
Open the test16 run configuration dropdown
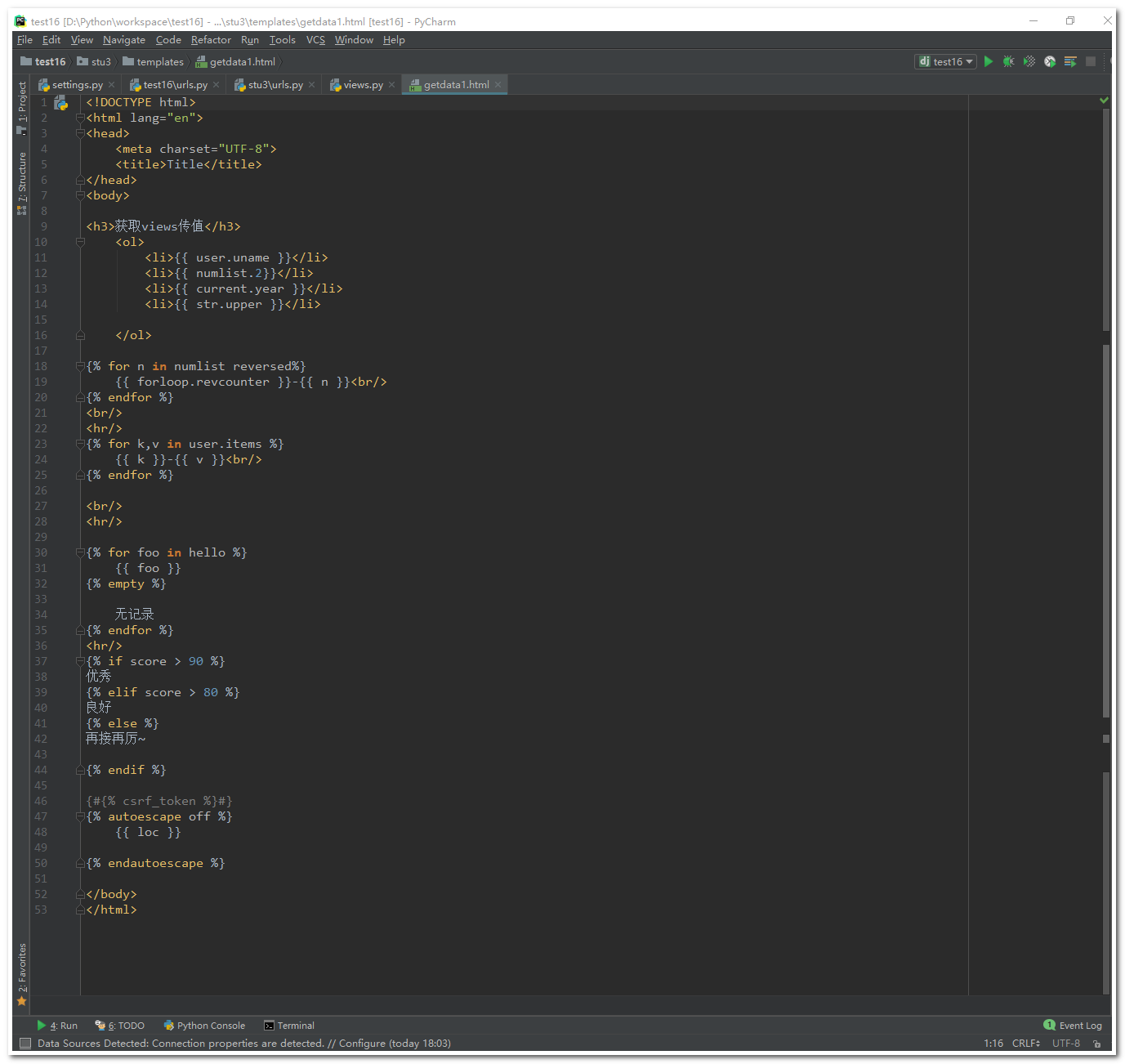946,61
